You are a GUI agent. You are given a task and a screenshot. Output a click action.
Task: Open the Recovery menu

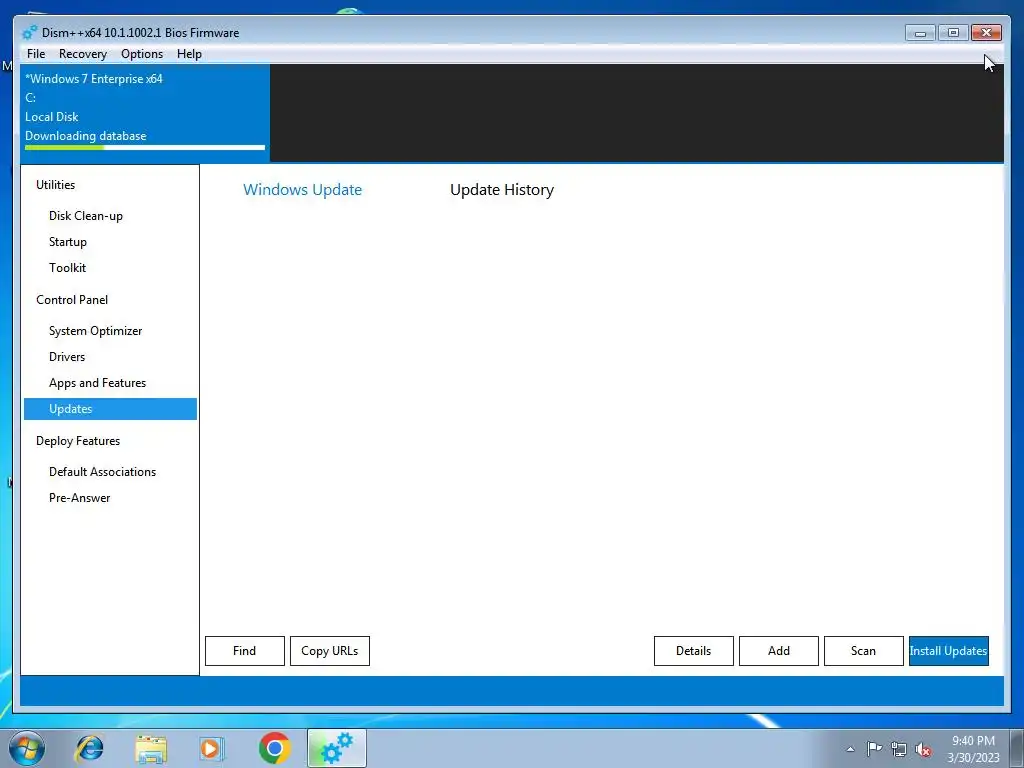(x=82, y=54)
